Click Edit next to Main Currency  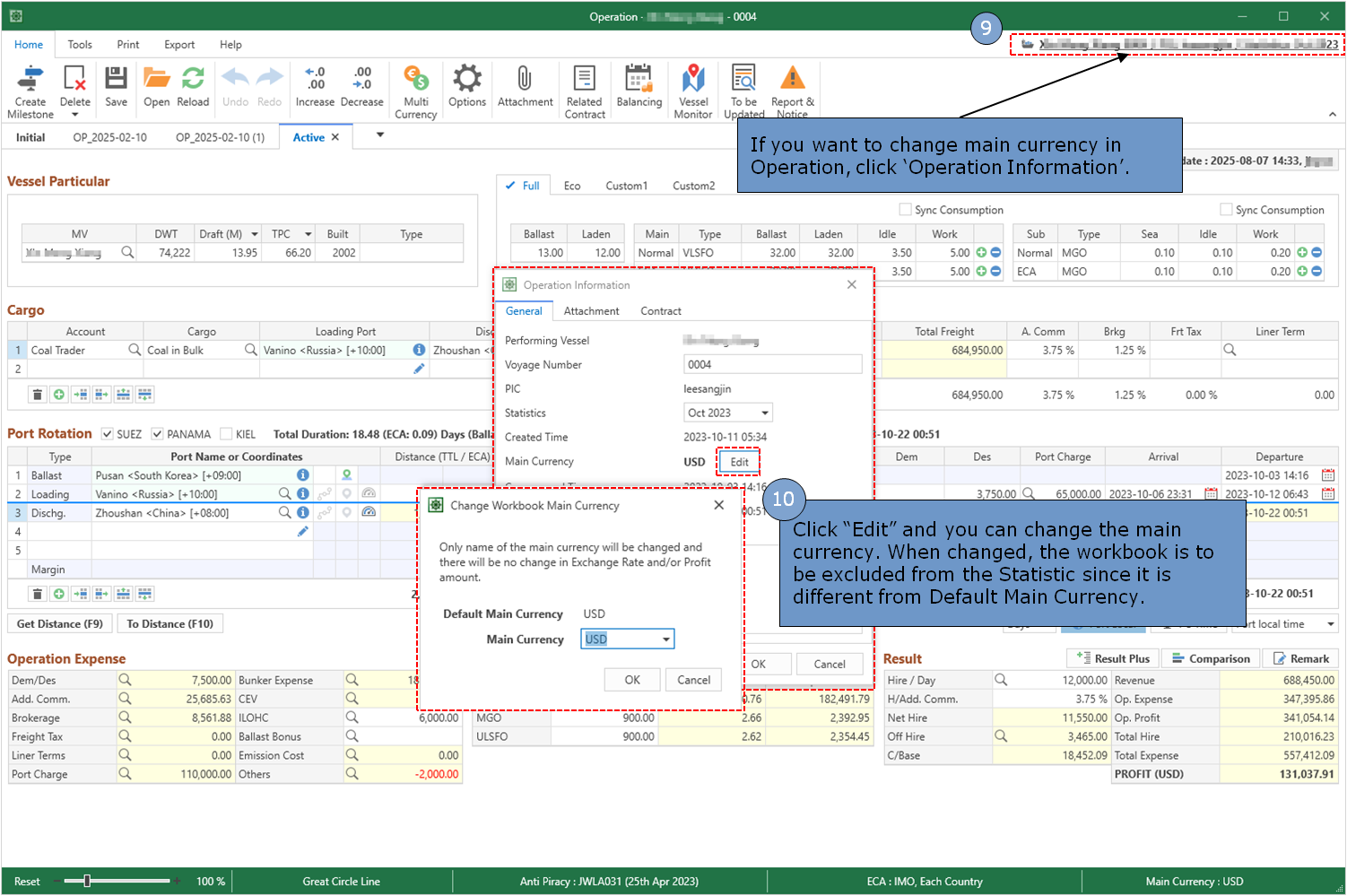click(739, 462)
